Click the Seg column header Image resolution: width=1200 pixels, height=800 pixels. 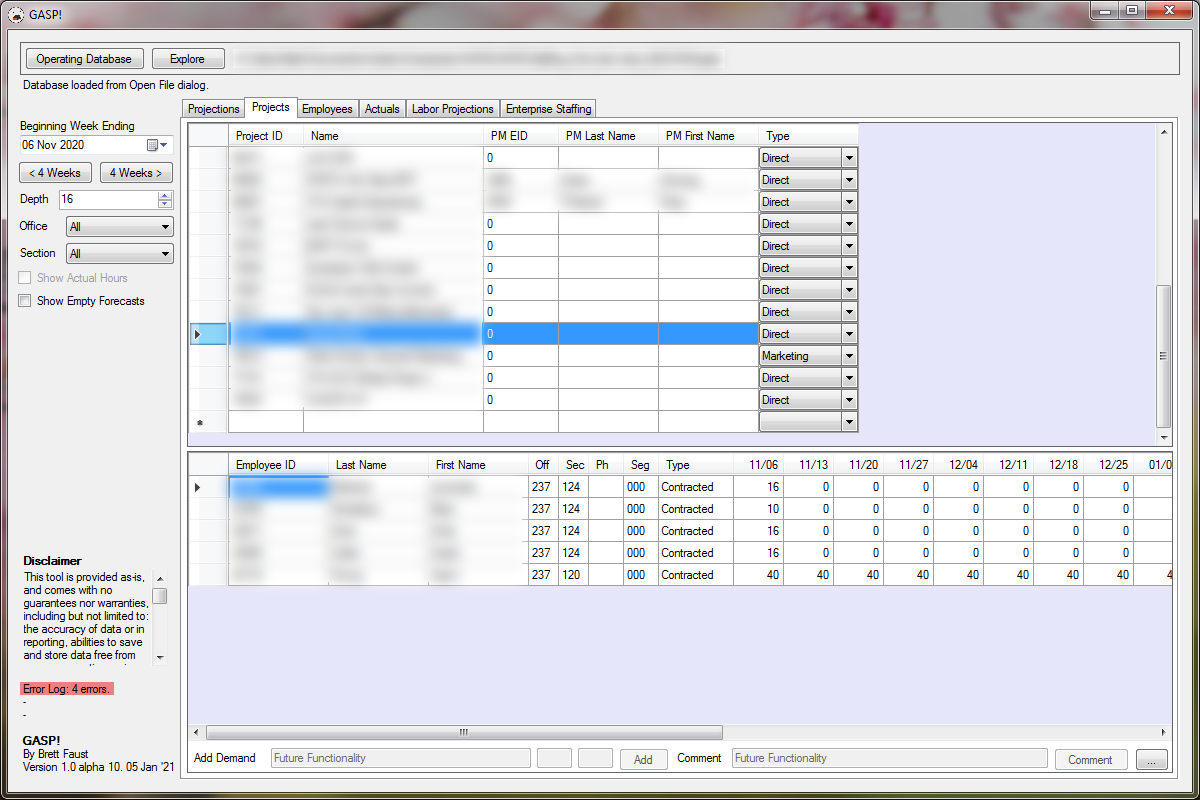coord(640,465)
